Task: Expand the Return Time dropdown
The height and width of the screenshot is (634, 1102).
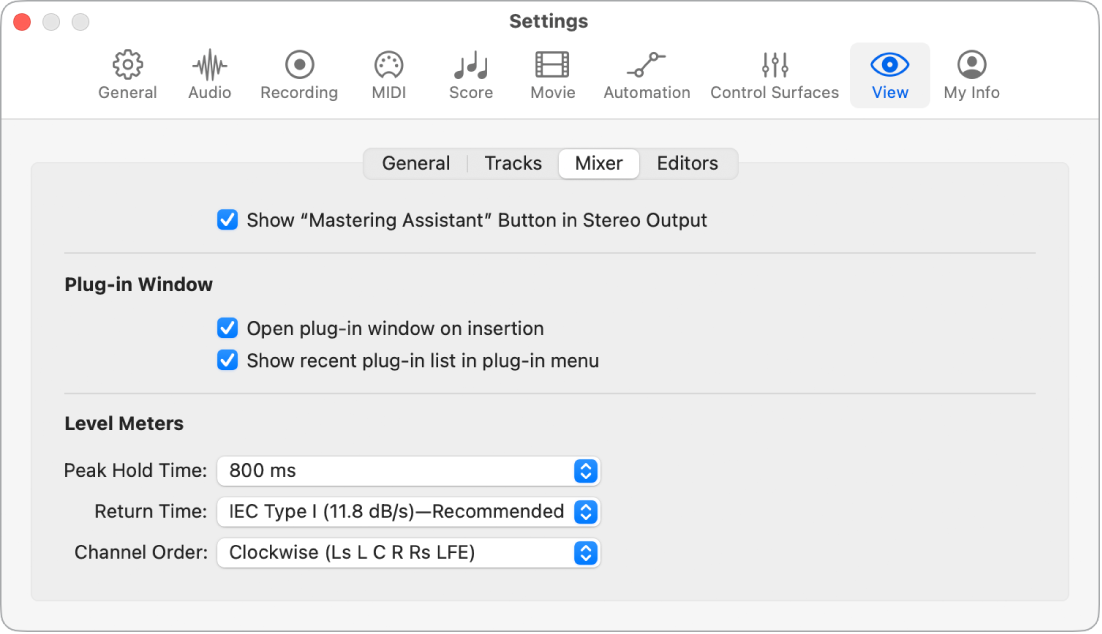Action: [587, 511]
